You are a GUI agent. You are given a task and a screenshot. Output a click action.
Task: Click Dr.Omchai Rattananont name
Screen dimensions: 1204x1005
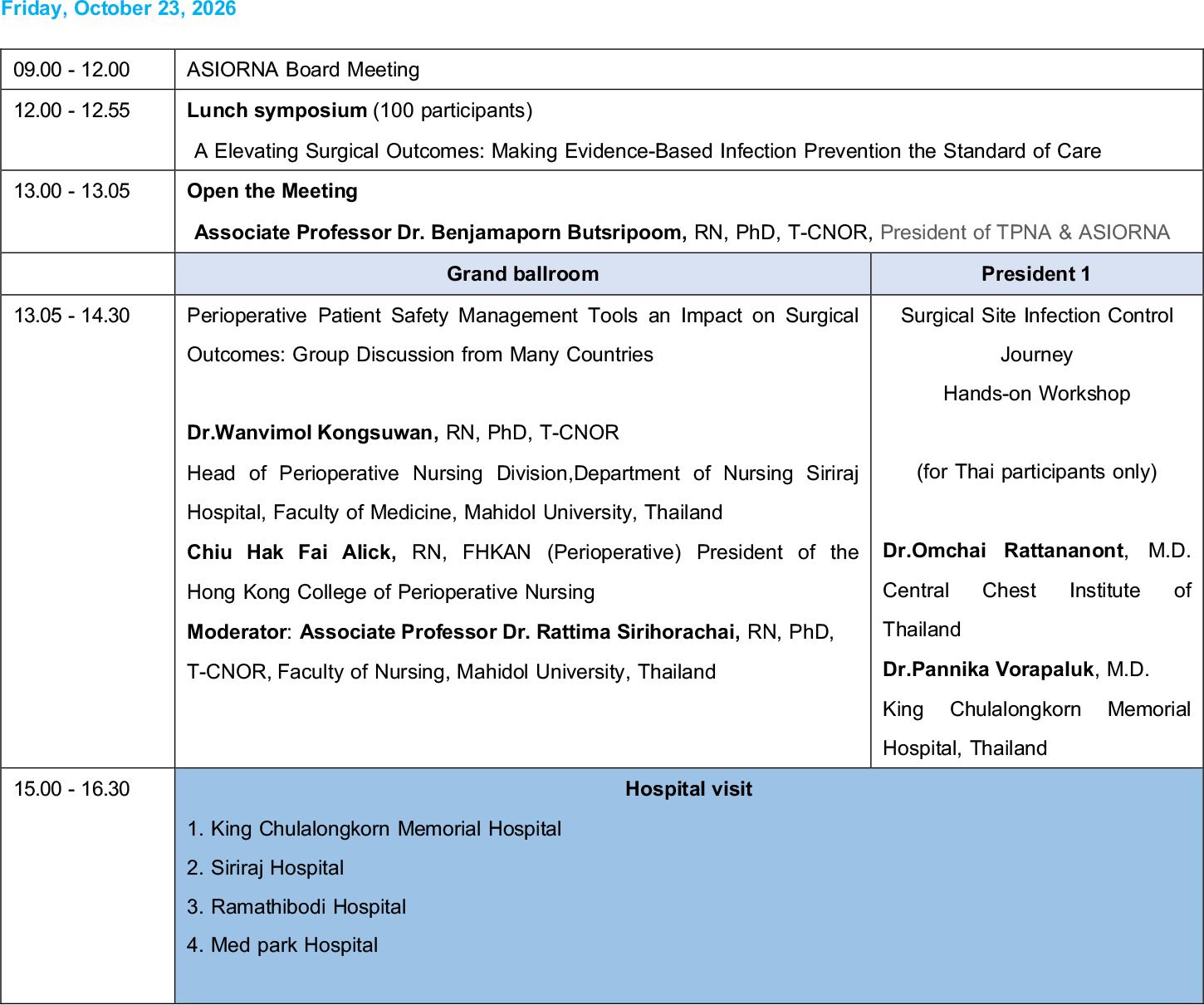coord(1004,551)
